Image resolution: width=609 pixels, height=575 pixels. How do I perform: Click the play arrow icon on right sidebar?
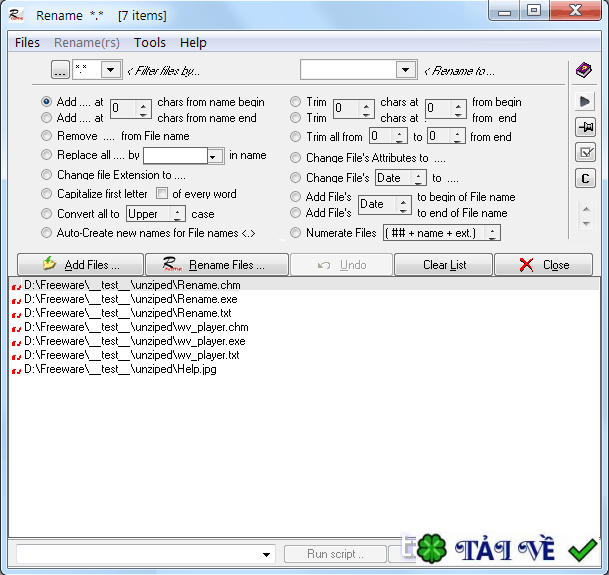(585, 102)
